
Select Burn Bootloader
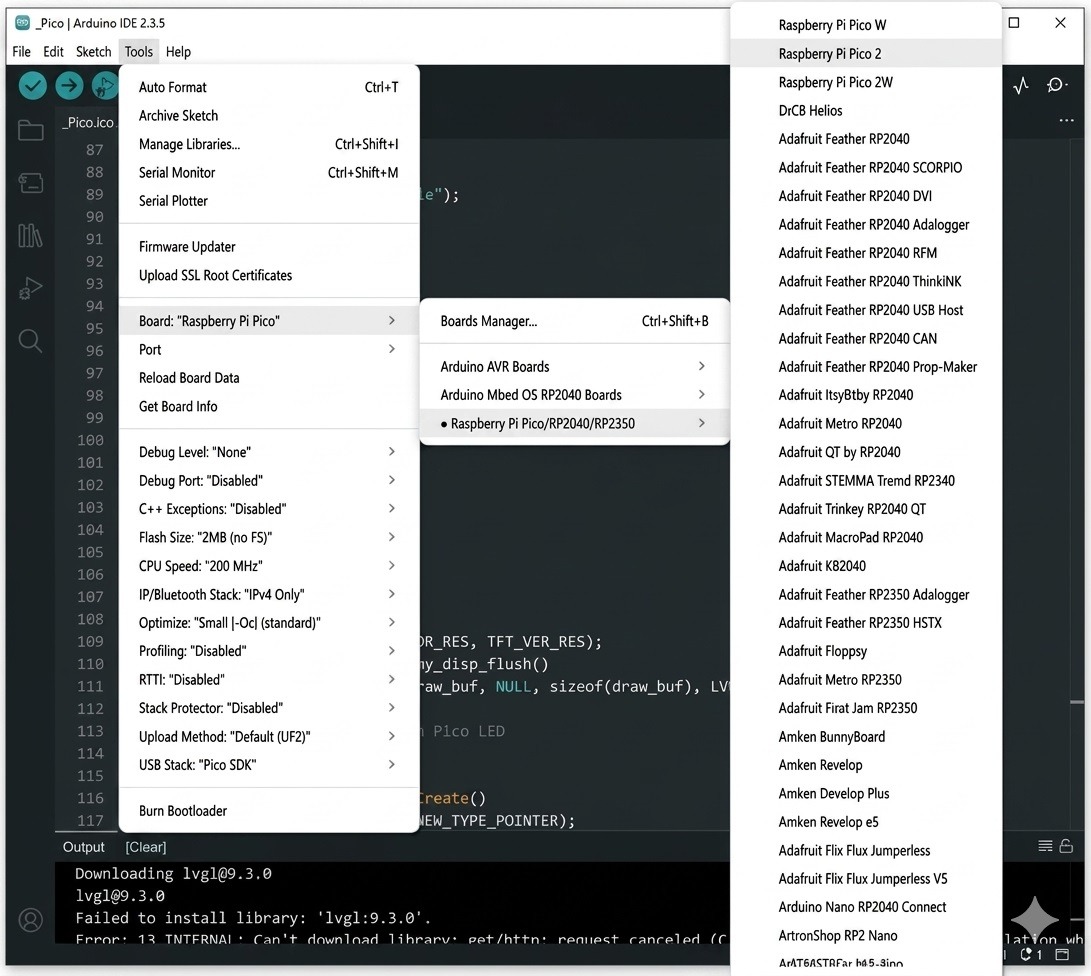tap(269, 811)
